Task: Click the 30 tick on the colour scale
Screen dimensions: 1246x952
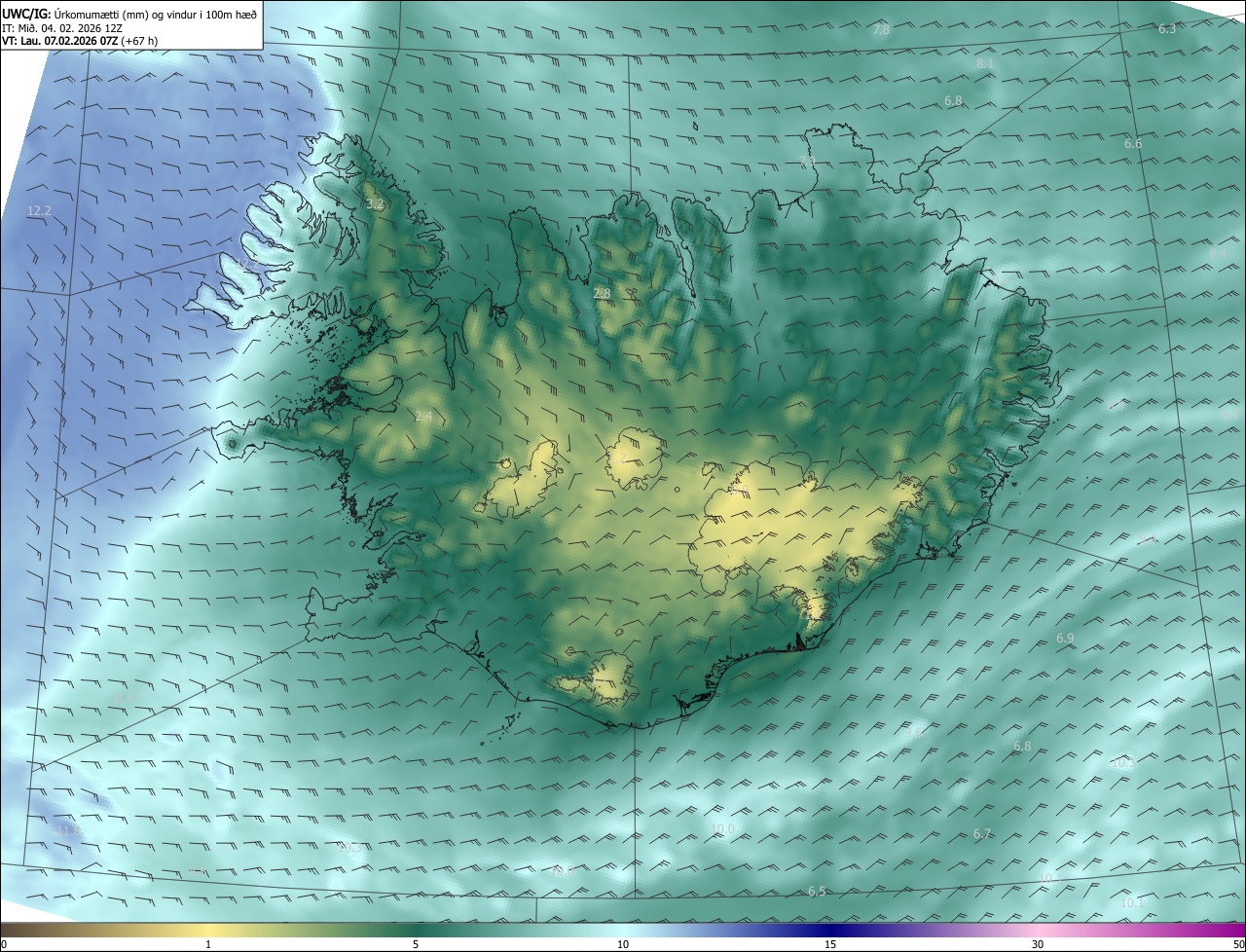Action: pyautogui.click(x=1038, y=944)
